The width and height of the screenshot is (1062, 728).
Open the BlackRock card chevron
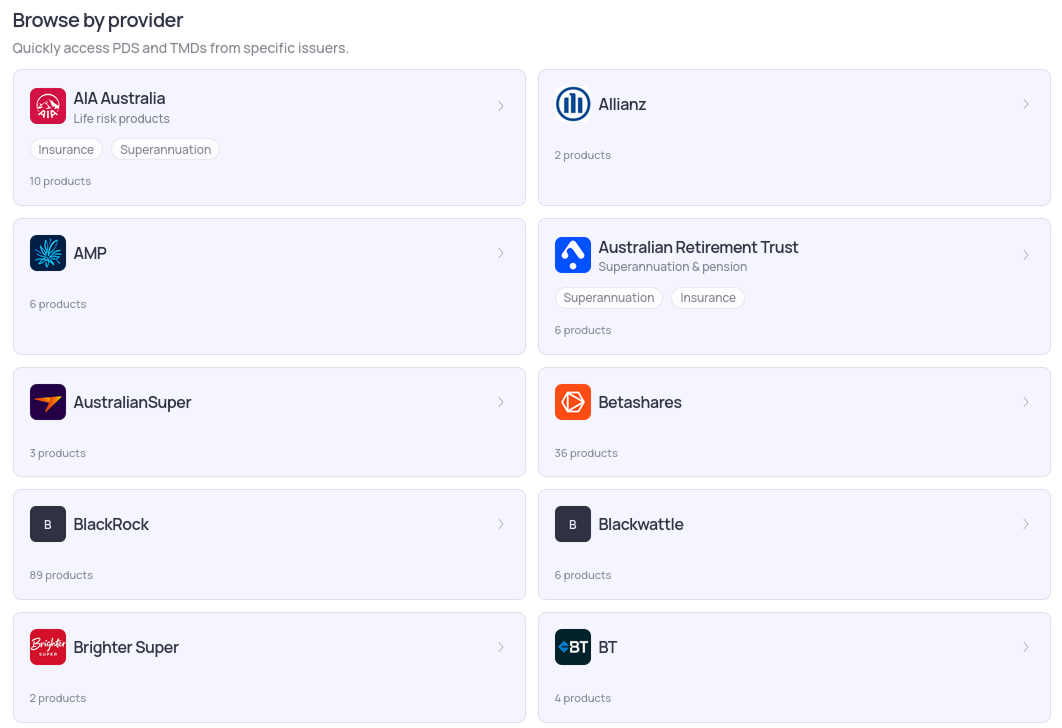501,524
